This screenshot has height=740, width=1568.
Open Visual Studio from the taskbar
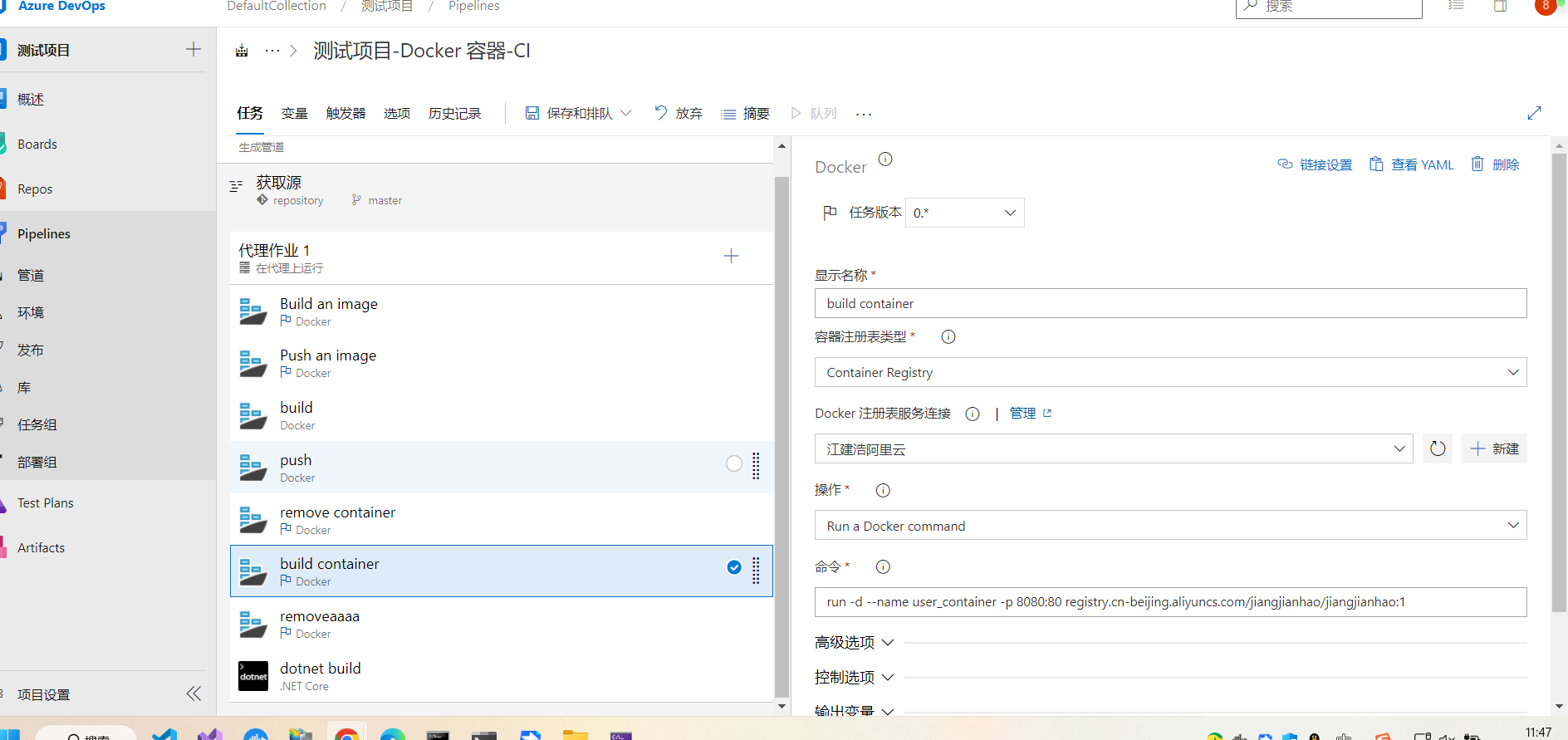point(210,734)
